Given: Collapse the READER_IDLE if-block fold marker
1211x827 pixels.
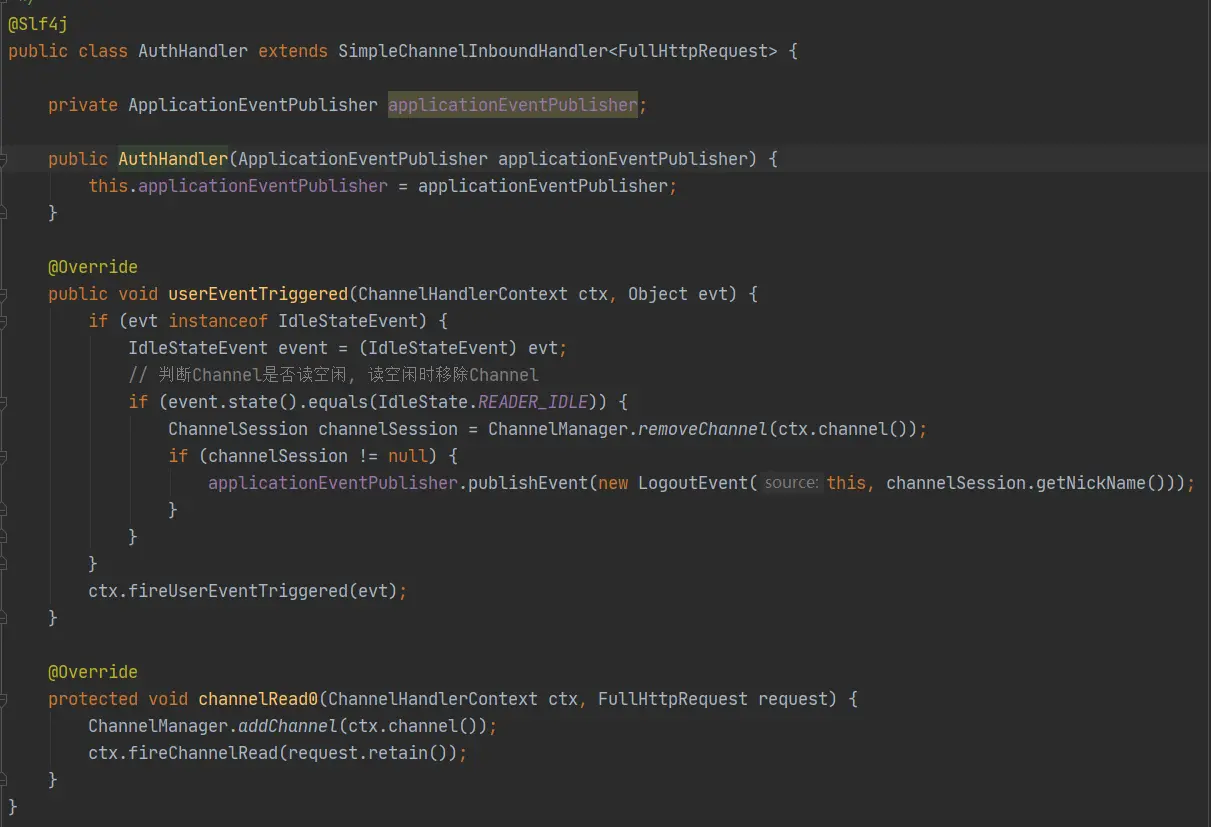Looking at the screenshot, I should [x=4, y=402].
